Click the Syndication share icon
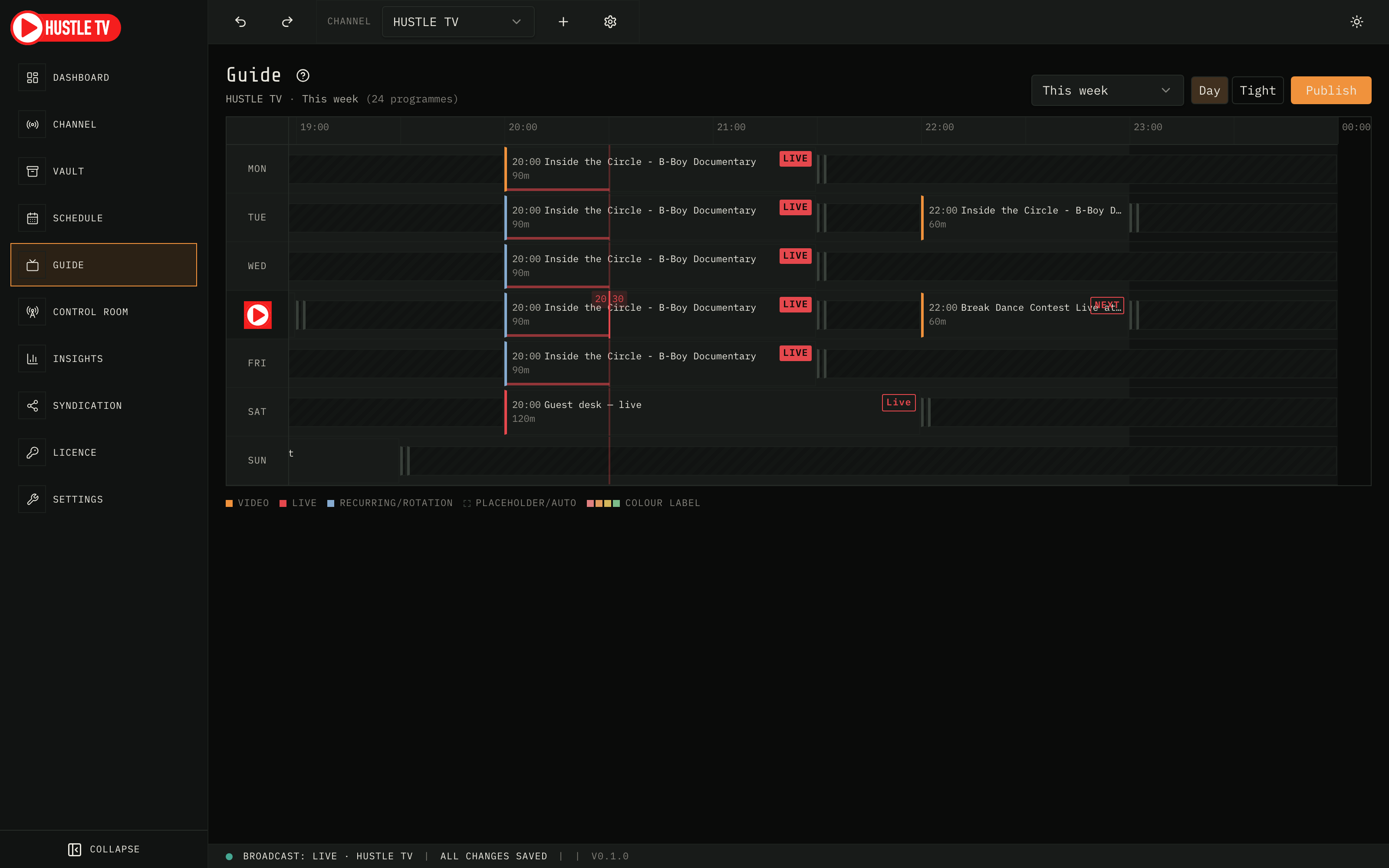The height and width of the screenshot is (868, 1389). tap(32, 406)
